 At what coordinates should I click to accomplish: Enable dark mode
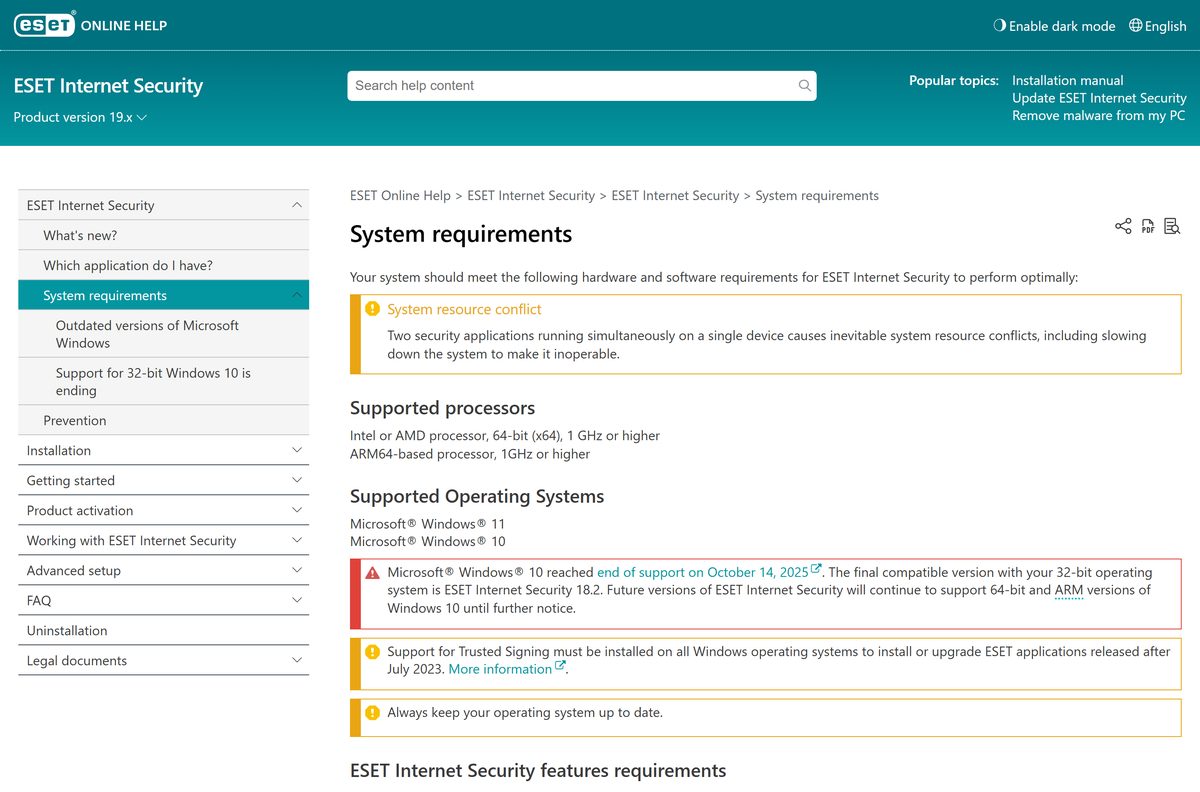click(x=1054, y=26)
